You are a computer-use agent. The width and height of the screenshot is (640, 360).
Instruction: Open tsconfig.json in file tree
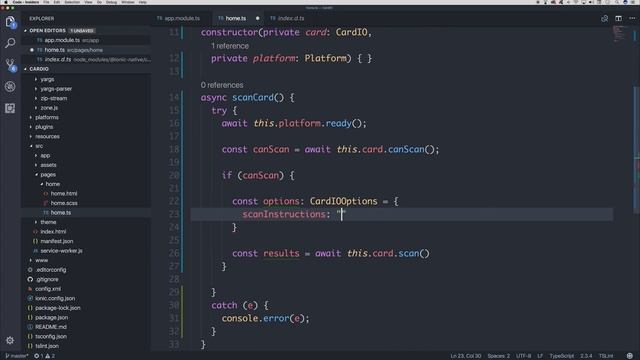click(x=51, y=336)
